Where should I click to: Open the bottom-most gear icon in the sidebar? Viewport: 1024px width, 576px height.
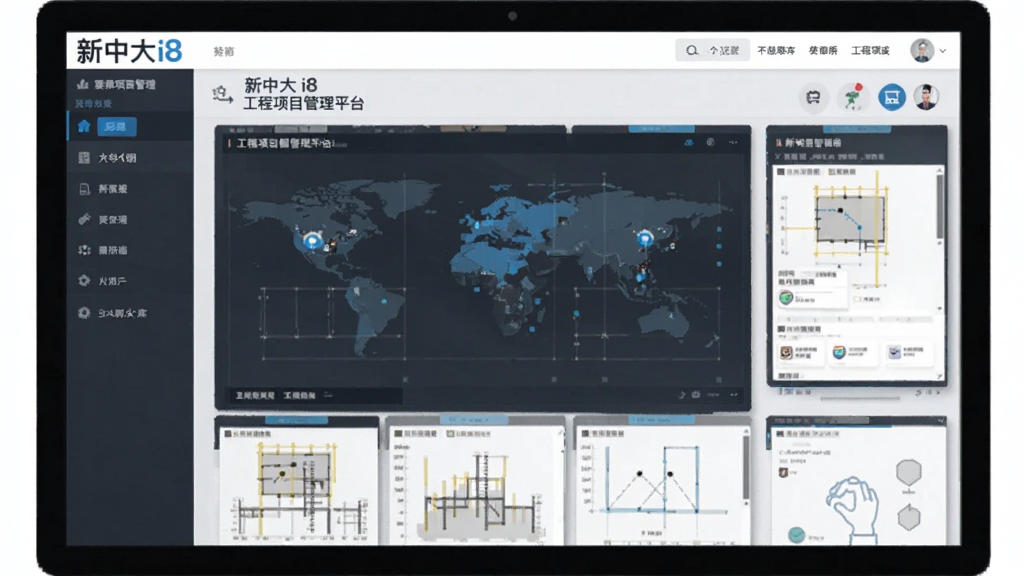coord(84,313)
